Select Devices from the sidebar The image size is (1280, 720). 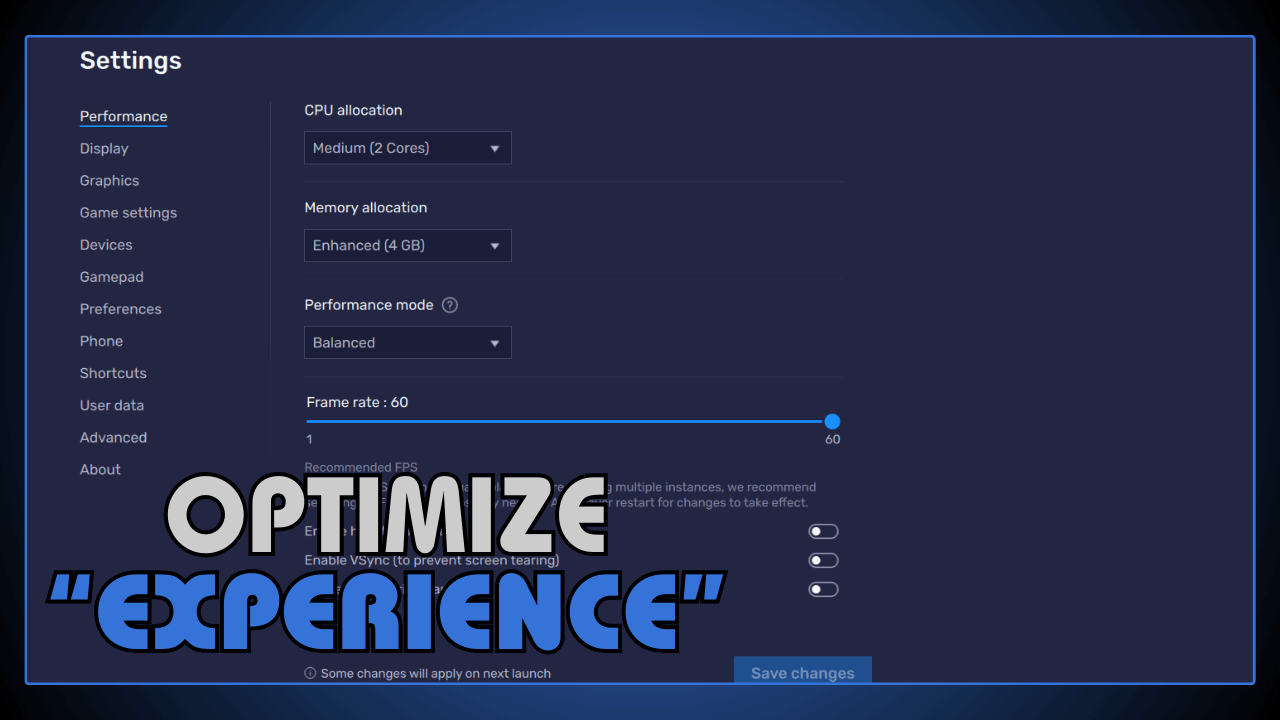[x=105, y=244]
